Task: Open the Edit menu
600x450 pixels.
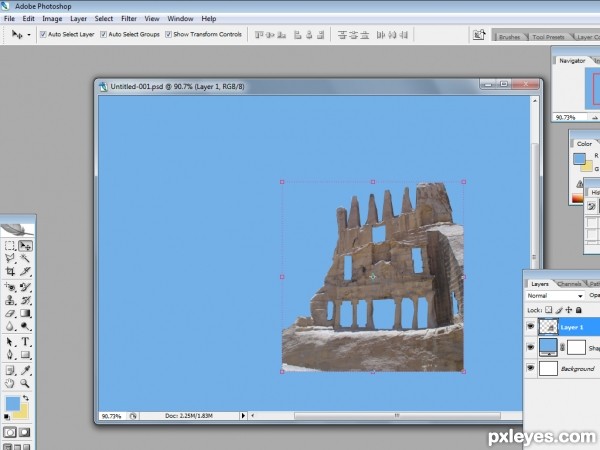Action: point(28,18)
